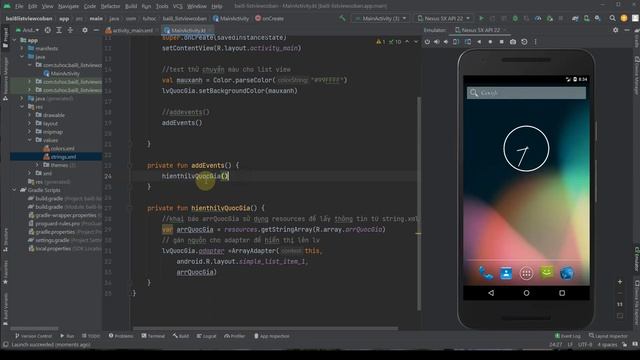The image size is (640, 360).
Task: Expand the layout folder
Action: tap(30, 123)
